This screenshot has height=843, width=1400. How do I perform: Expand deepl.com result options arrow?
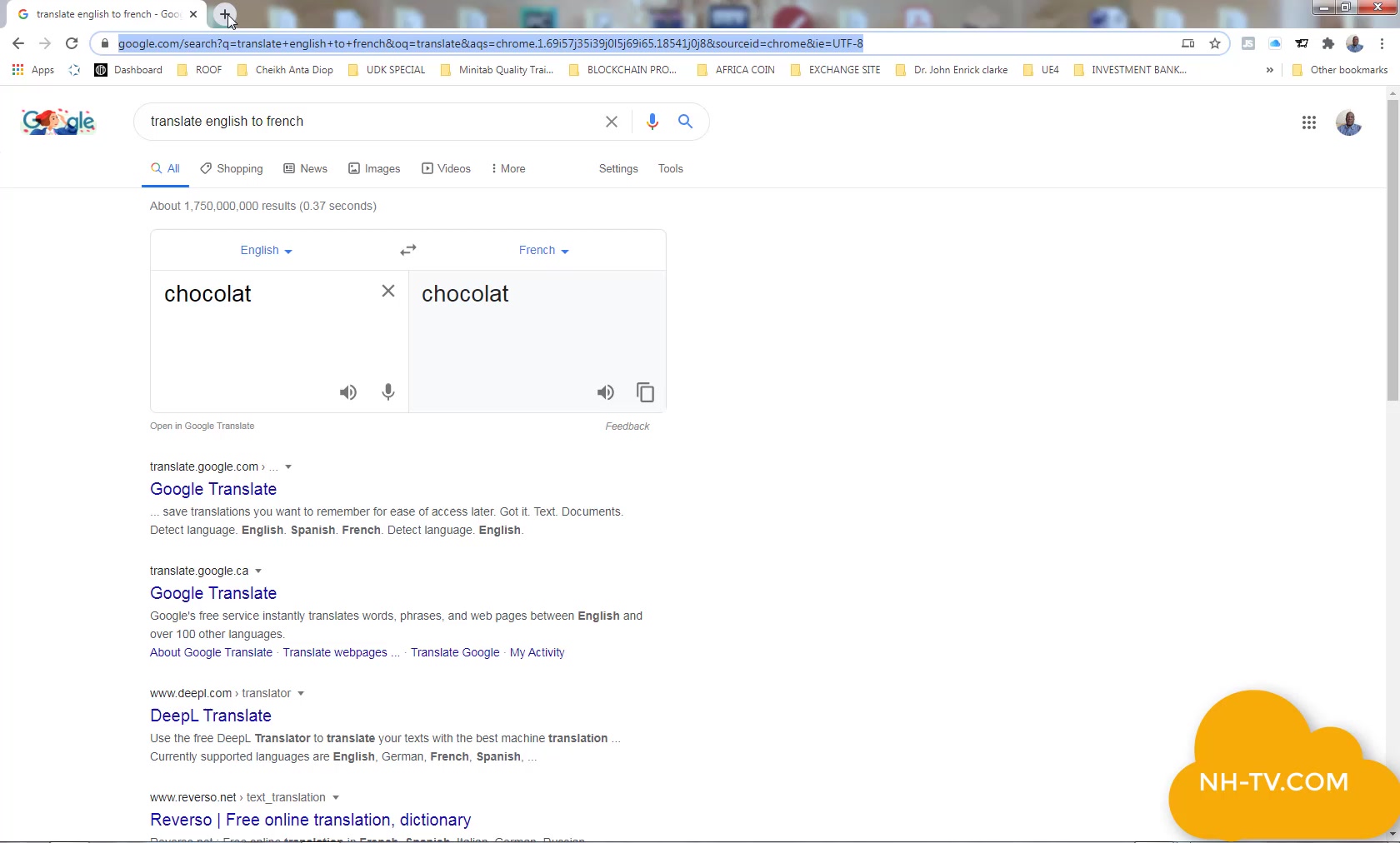pos(301,694)
